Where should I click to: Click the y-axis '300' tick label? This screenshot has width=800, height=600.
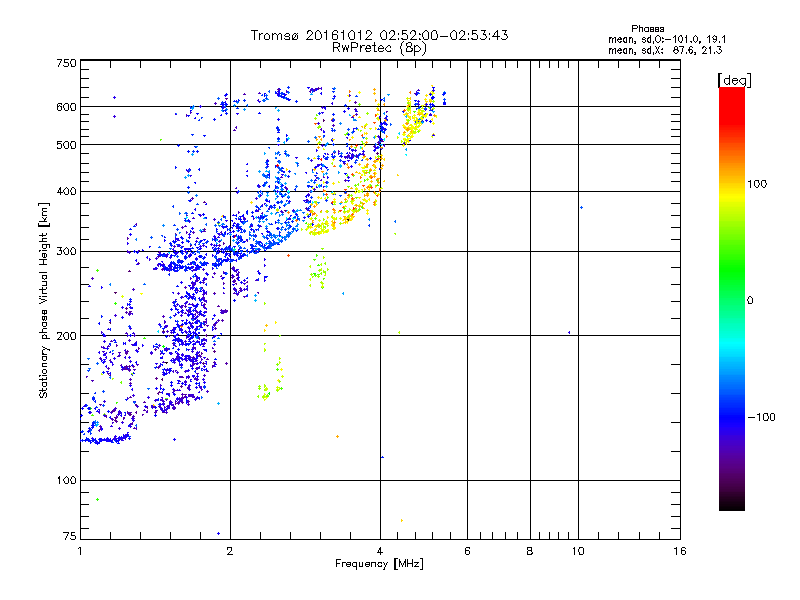tap(67, 251)
